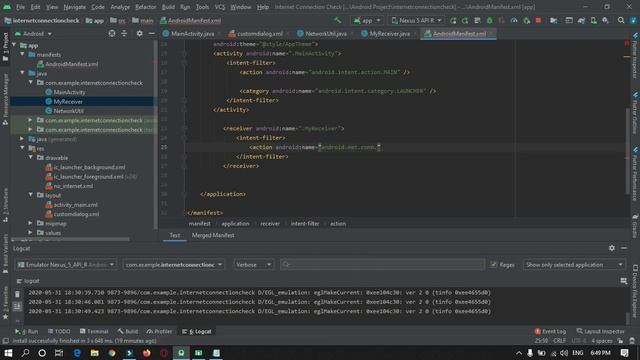The height and width of the screenshot is (360, 640).
Task: Select no_internet.xml in drawable
Action: 73,186
